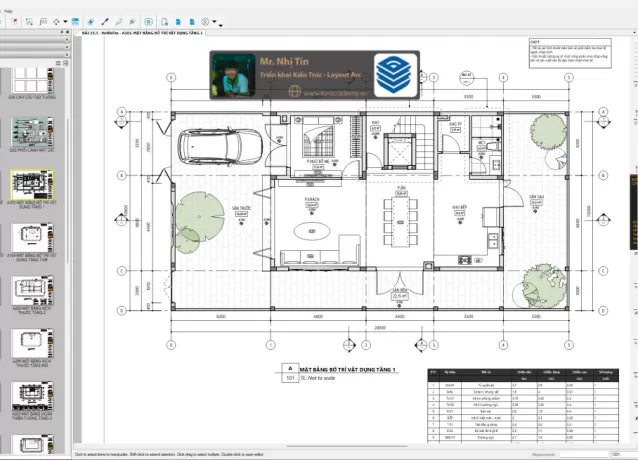The width and height of the screenshot is (638, 460).
Task: Click the 20000 overall dimension text
Action: (379, 327)
